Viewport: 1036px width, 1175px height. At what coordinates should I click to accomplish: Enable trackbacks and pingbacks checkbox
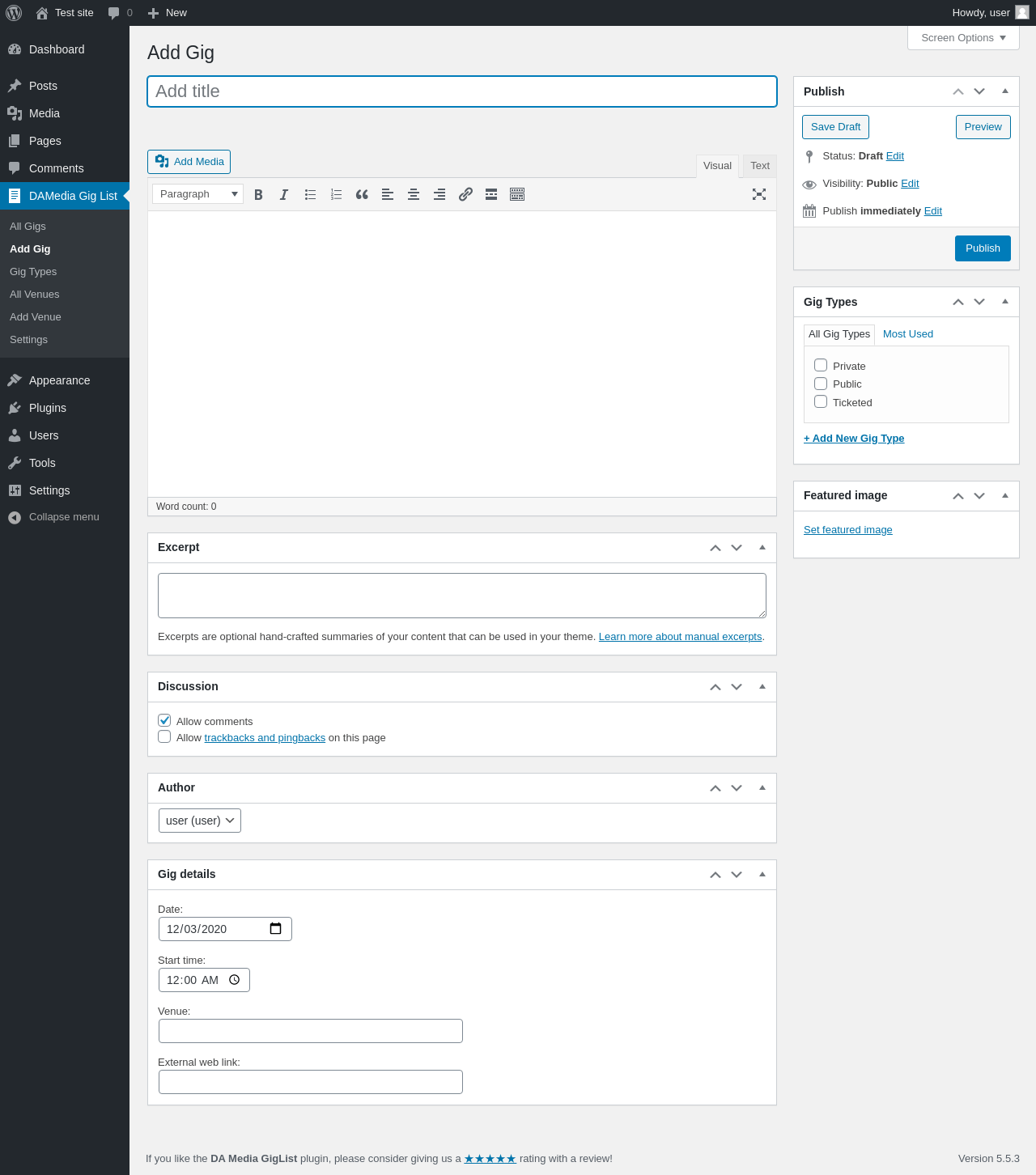pos(164,736)
